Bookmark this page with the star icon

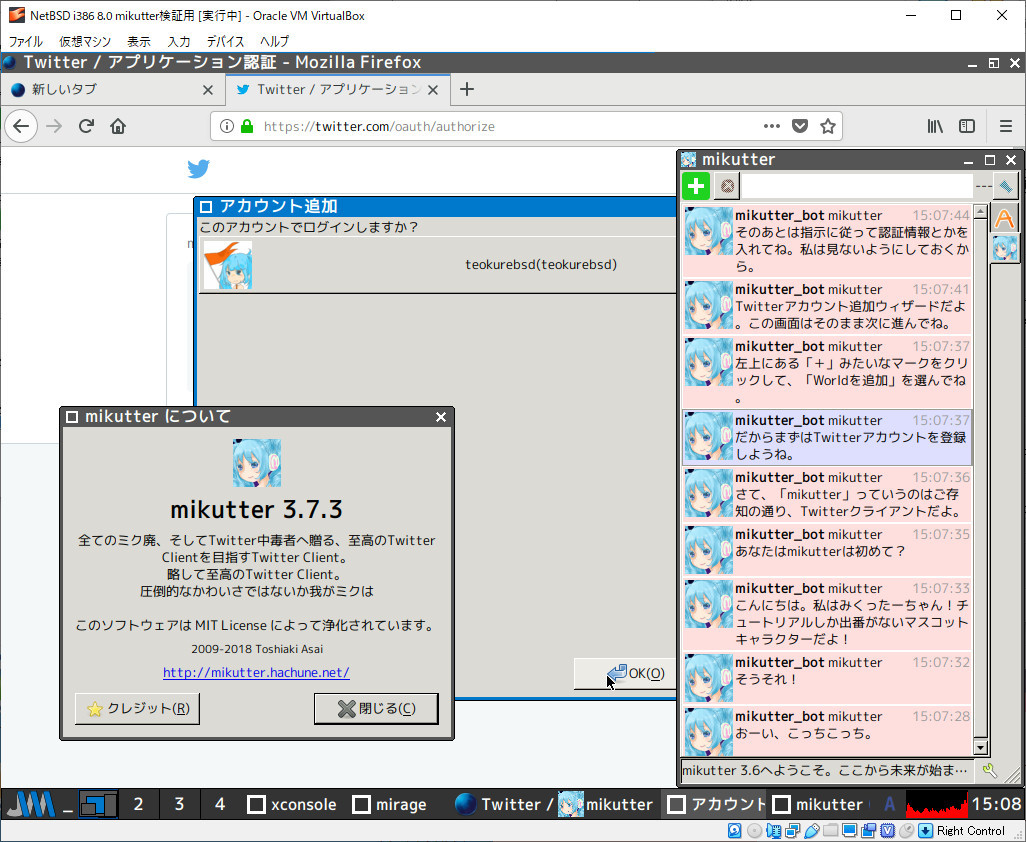click(827, 126)
